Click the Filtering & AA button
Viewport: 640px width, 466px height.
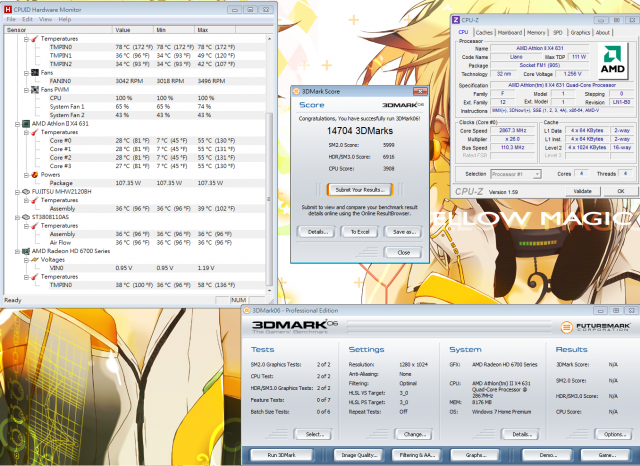[x=417, y=455]
